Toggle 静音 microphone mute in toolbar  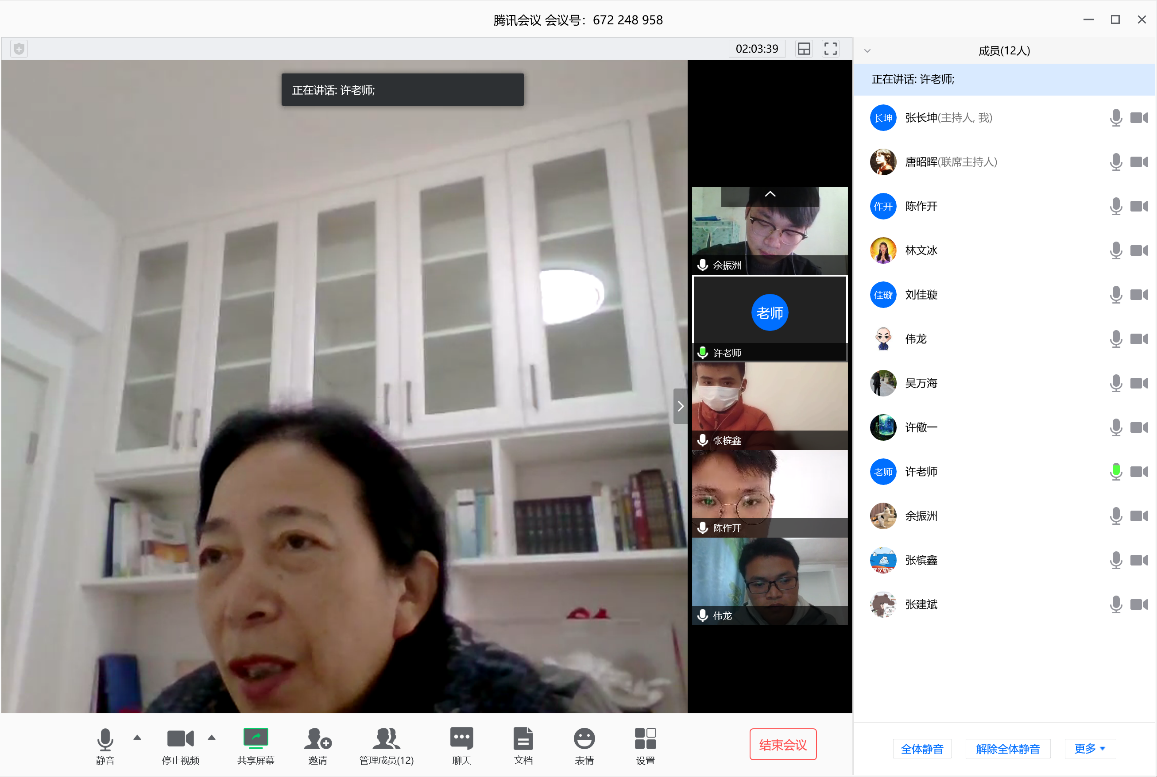[105, 745]
